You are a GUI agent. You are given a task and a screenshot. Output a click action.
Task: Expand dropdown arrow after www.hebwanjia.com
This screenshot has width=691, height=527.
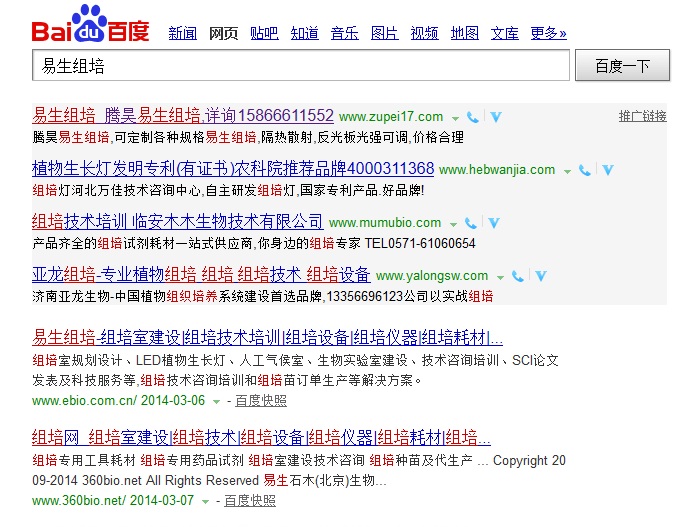click(567, 171)
